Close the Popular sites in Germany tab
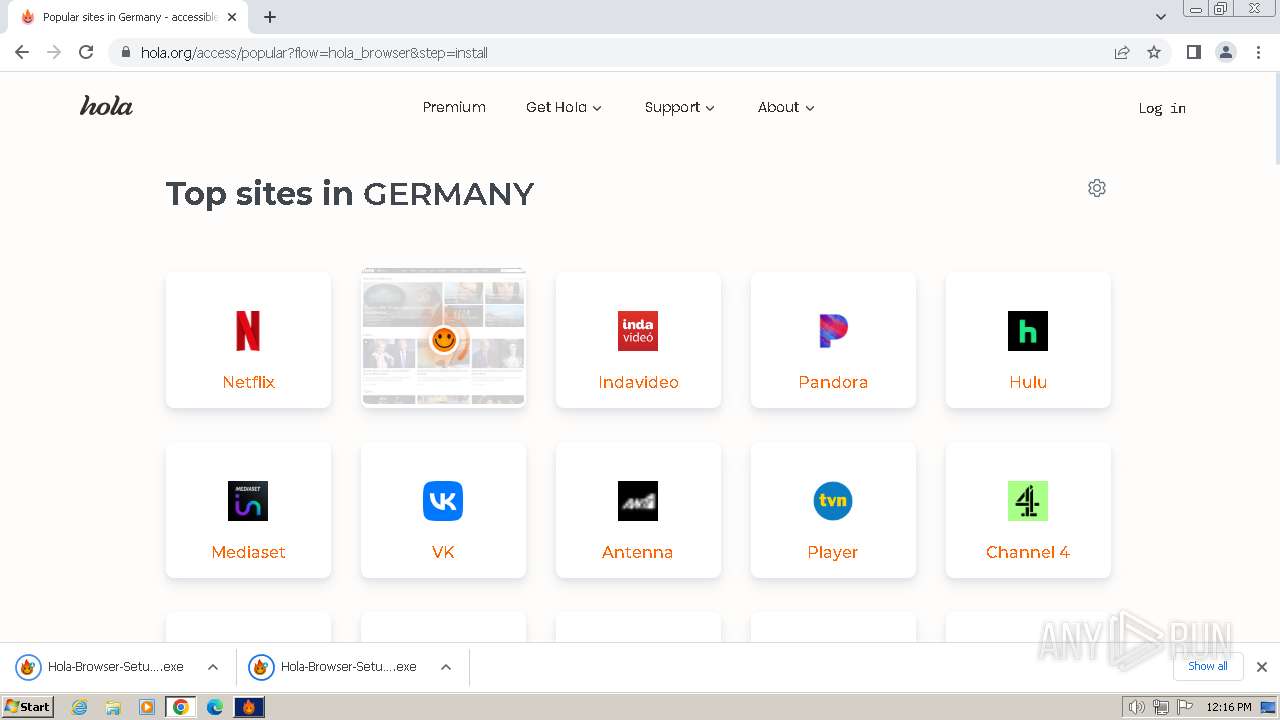 click(x=232, y=17)
